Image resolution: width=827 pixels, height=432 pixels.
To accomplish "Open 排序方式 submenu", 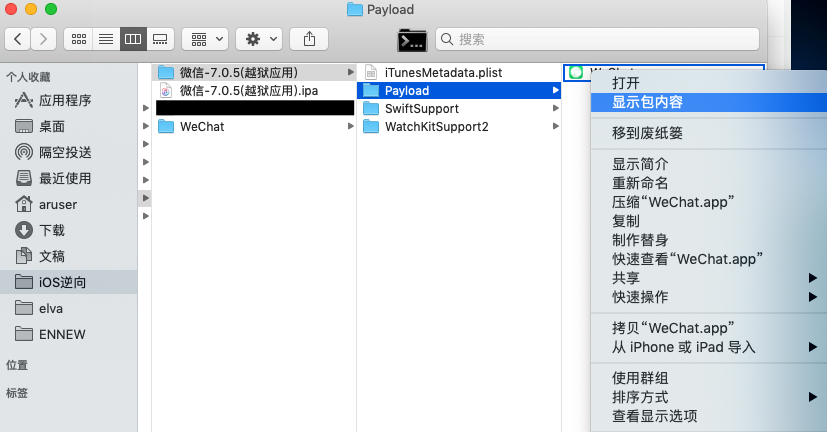I will point(709,397).
